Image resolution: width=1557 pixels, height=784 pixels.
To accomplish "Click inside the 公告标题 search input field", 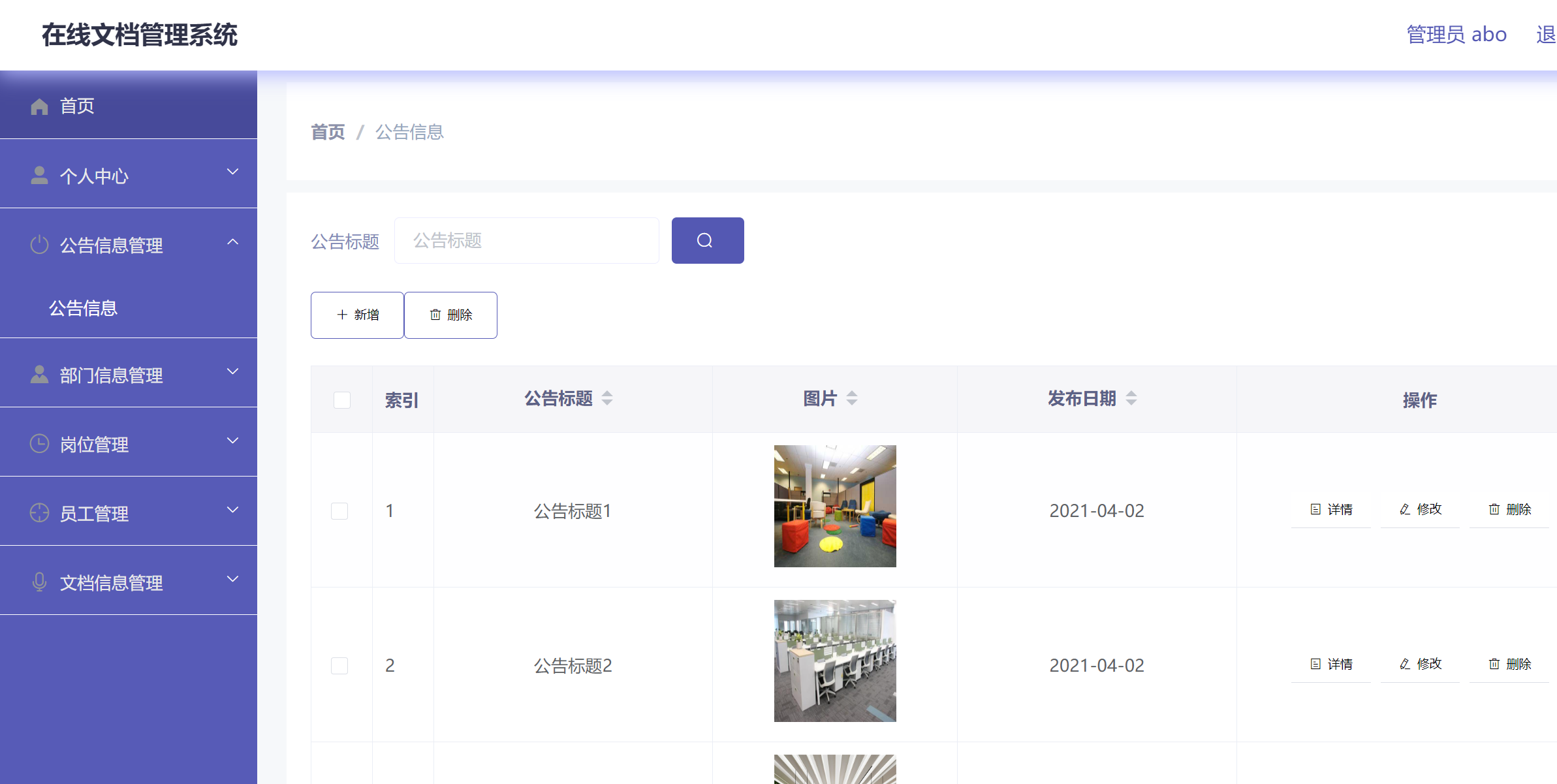I will click(x=526, y=240).
